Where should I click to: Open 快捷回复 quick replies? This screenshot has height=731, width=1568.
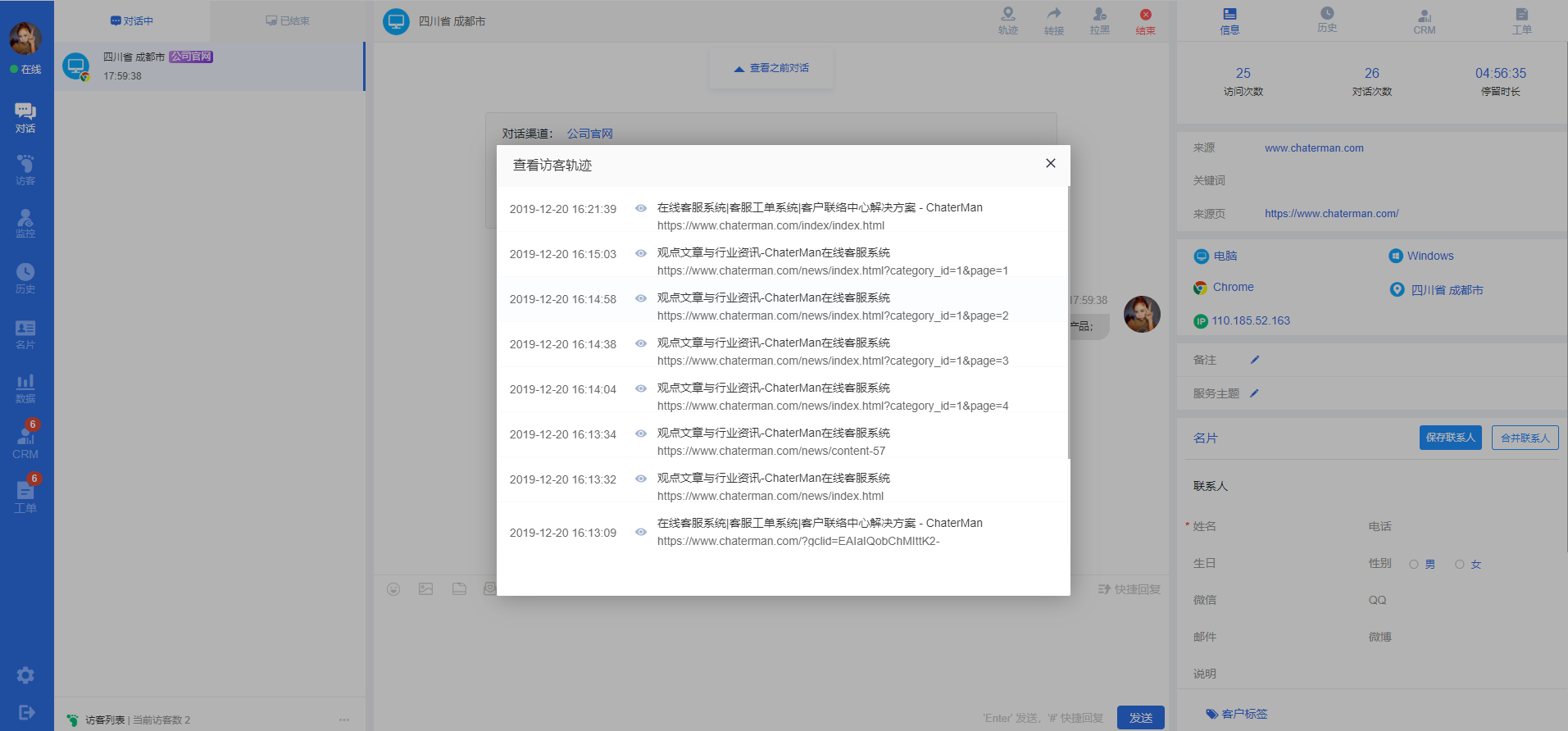1129,589
